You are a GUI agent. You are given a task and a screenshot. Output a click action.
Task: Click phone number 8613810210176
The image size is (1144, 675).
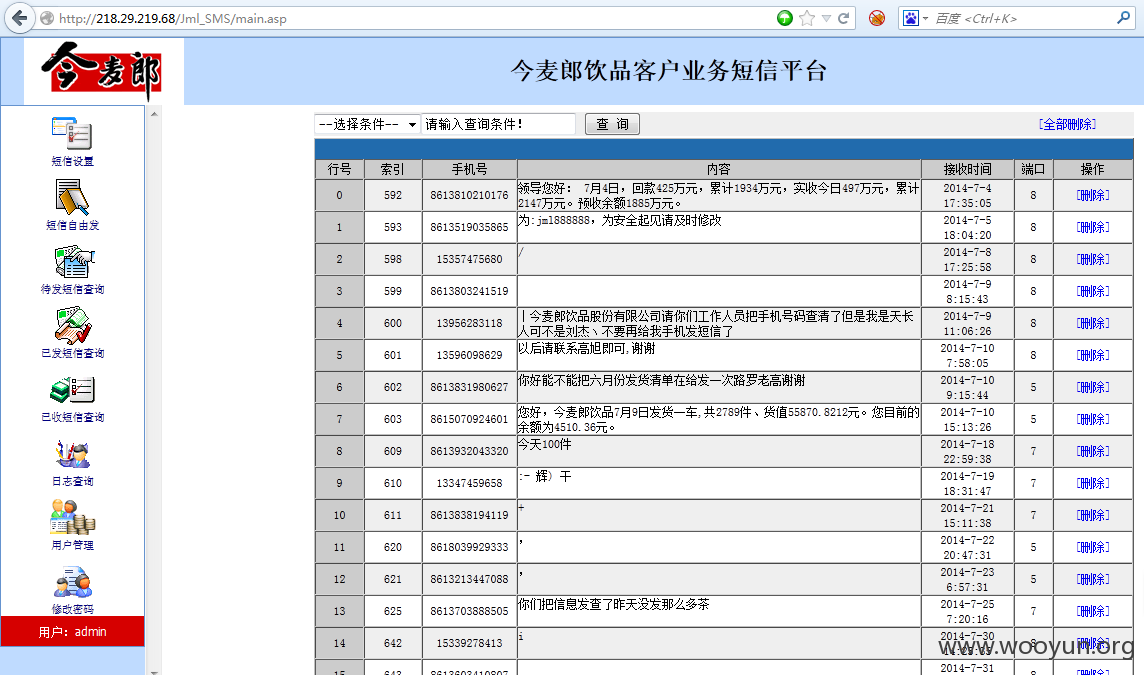(469, 196)
